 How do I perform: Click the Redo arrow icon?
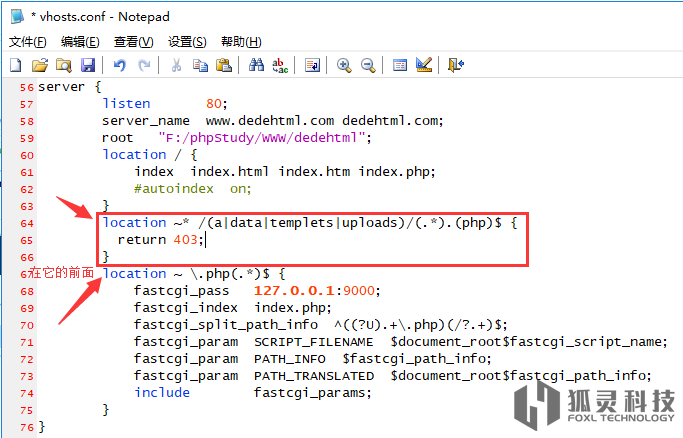coord(144,65)
